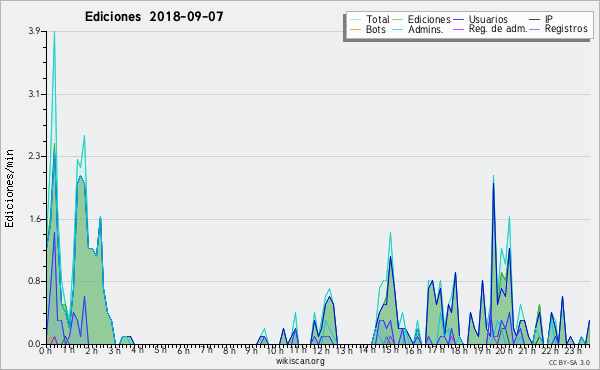Image resolution: width=600 pixels, height=370 pixels.
Task: Select the 'Ediciones' legend entry
Action: click(429, 19)
